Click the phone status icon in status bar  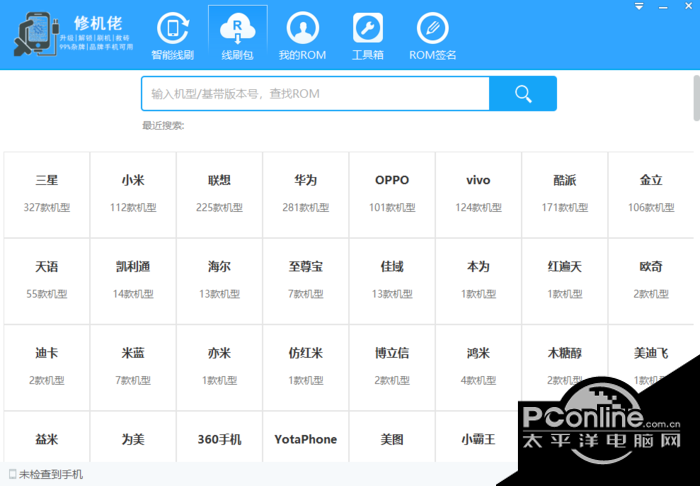(12, 474)
